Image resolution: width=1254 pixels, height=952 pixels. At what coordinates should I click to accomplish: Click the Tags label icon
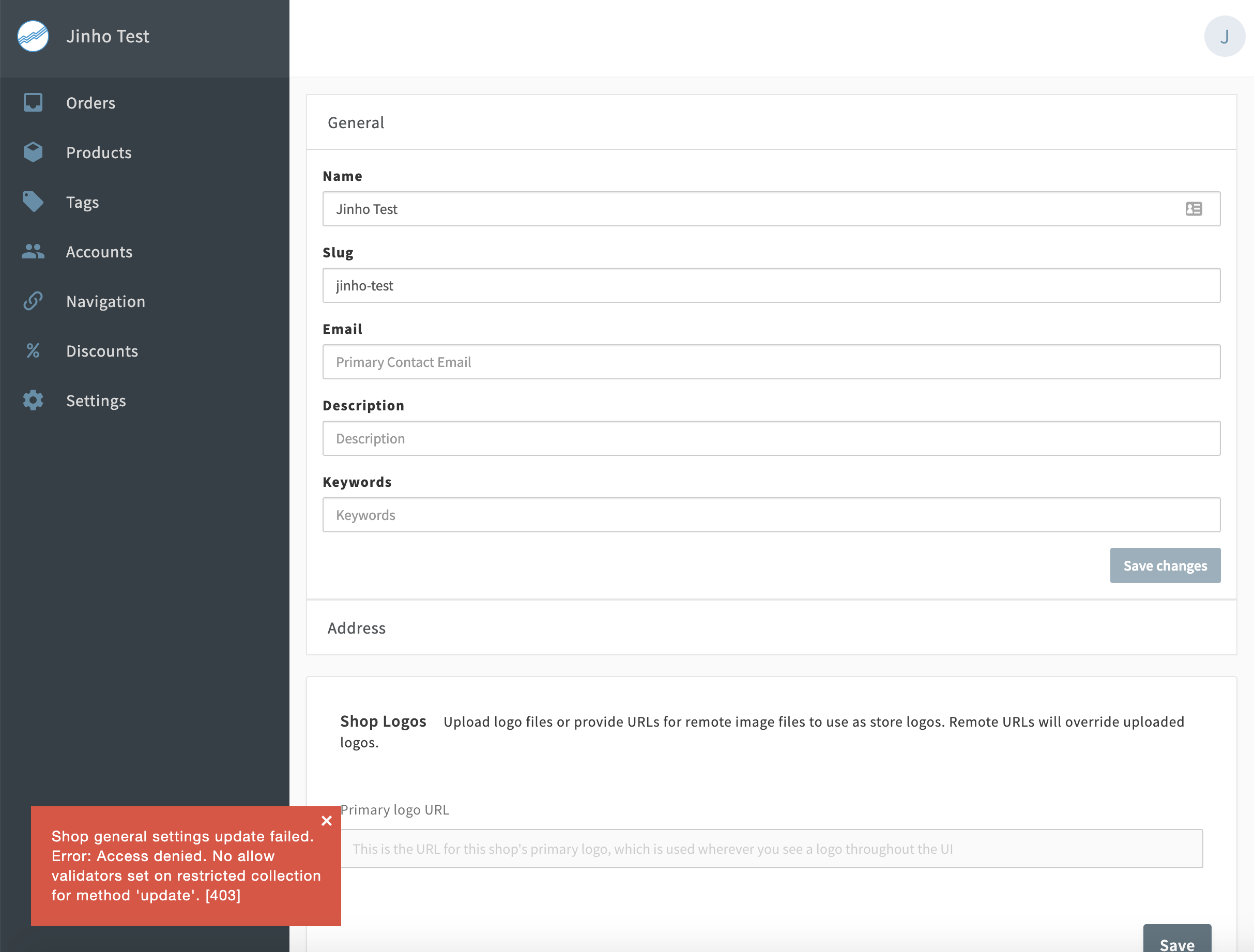(33, 202)
